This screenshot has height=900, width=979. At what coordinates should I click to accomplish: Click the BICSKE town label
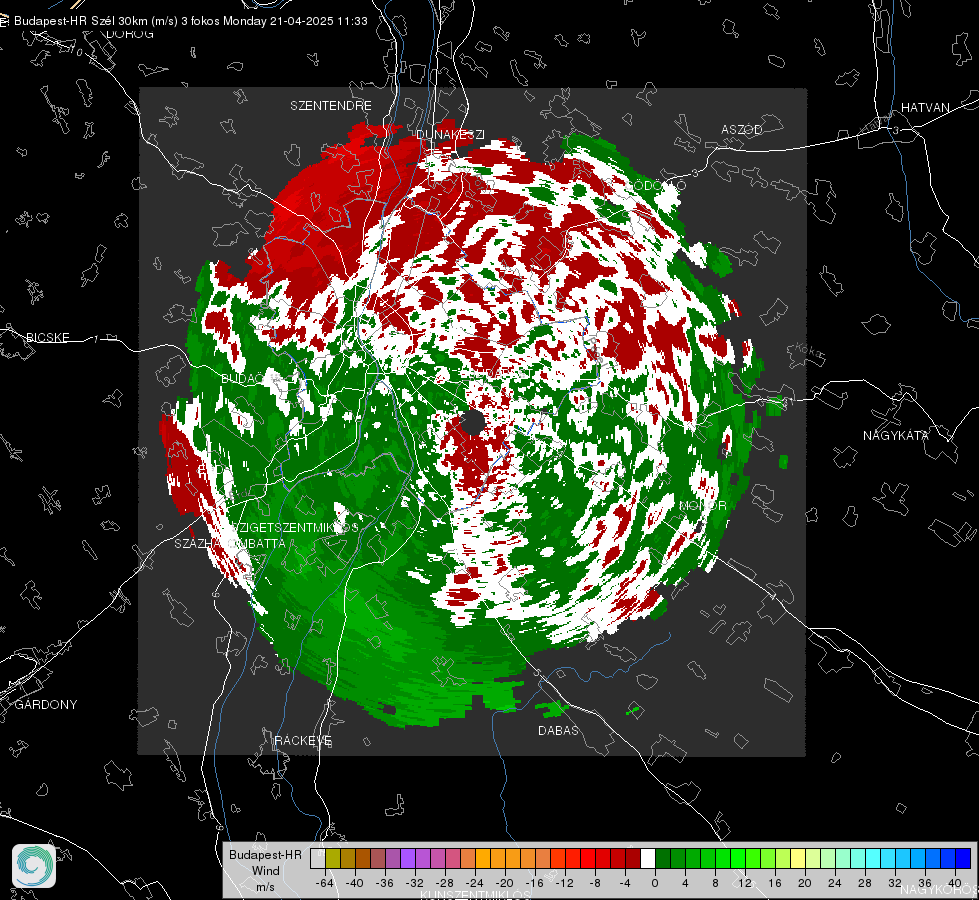click(47, 338)
